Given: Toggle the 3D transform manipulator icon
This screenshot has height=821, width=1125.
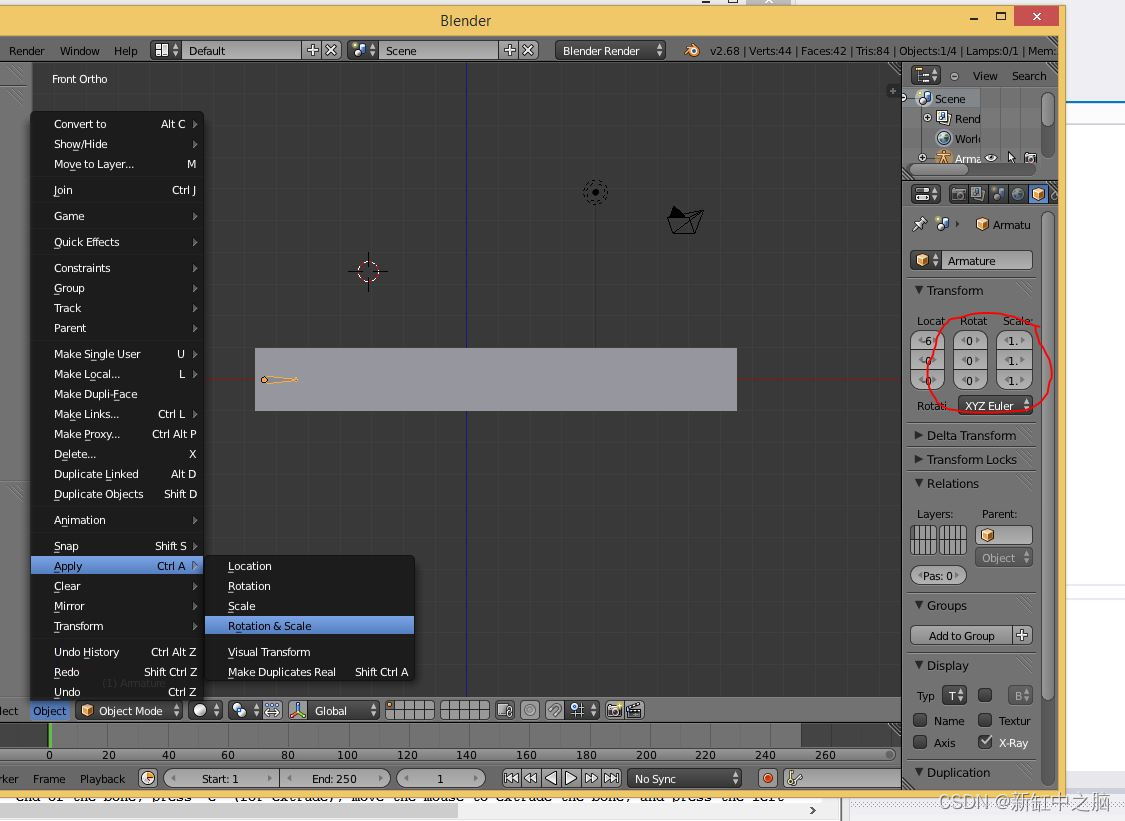Looking at the screenshot, I should point(298,710).
